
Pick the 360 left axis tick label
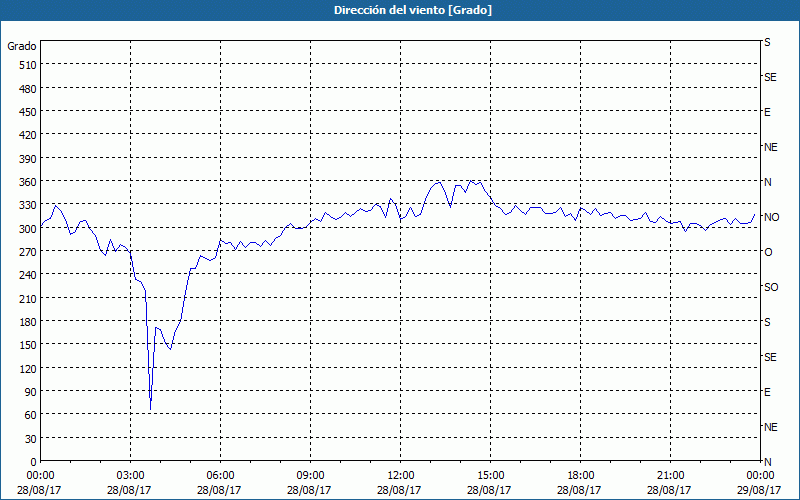pos(29,182)
